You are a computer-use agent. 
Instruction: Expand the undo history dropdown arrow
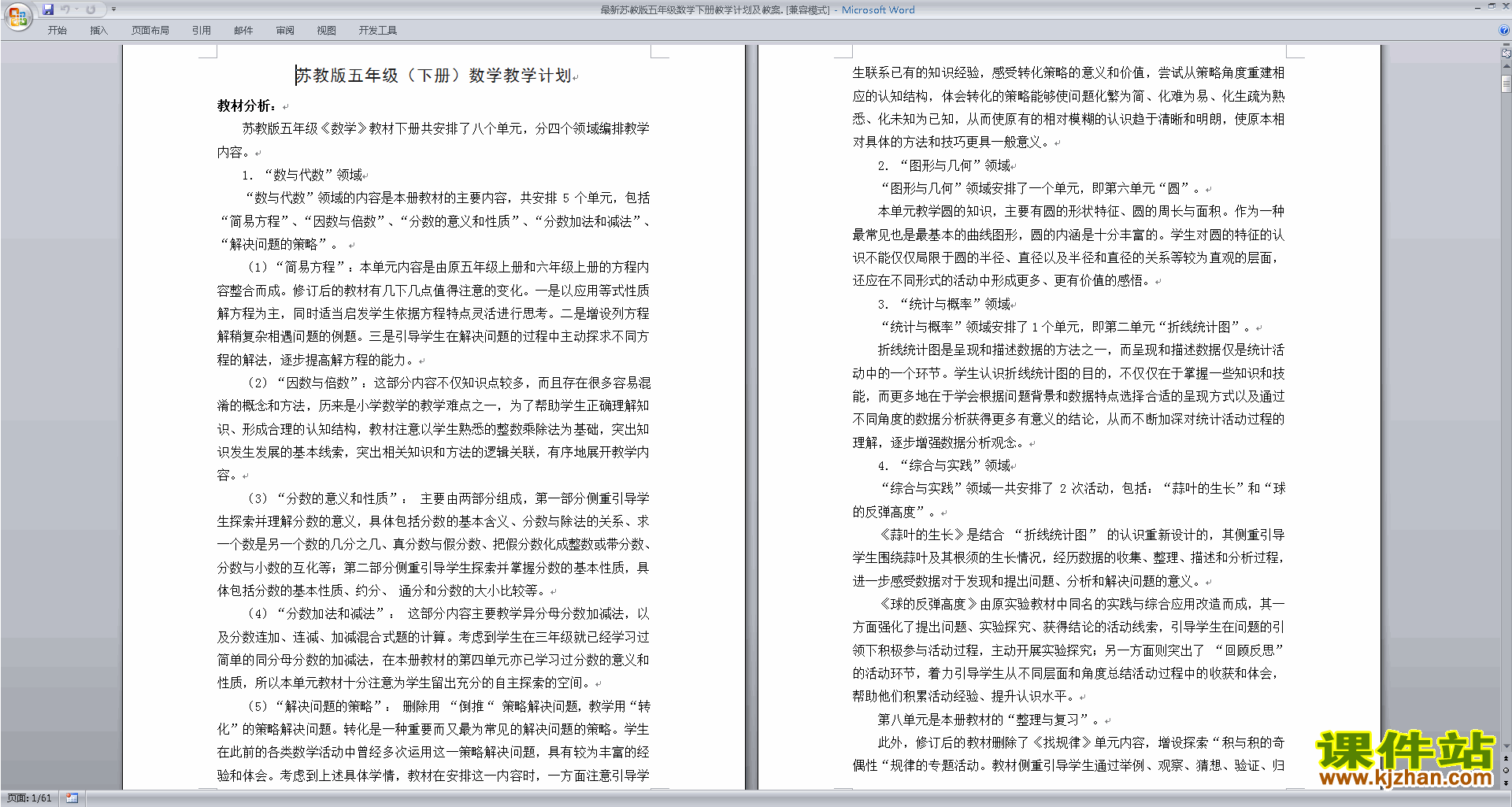coord(77,9)
